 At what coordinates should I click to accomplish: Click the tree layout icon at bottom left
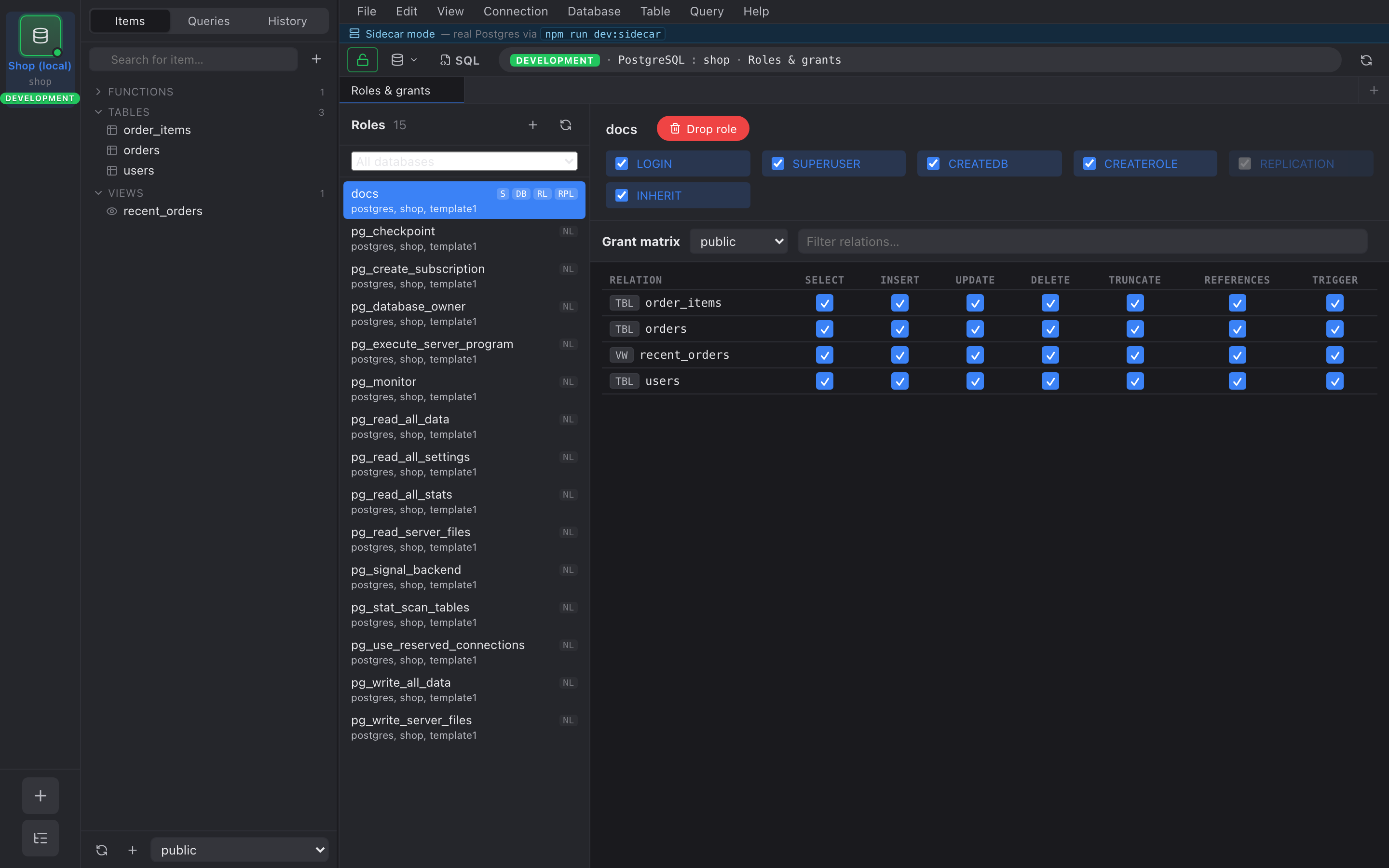[x=40, y=838]
